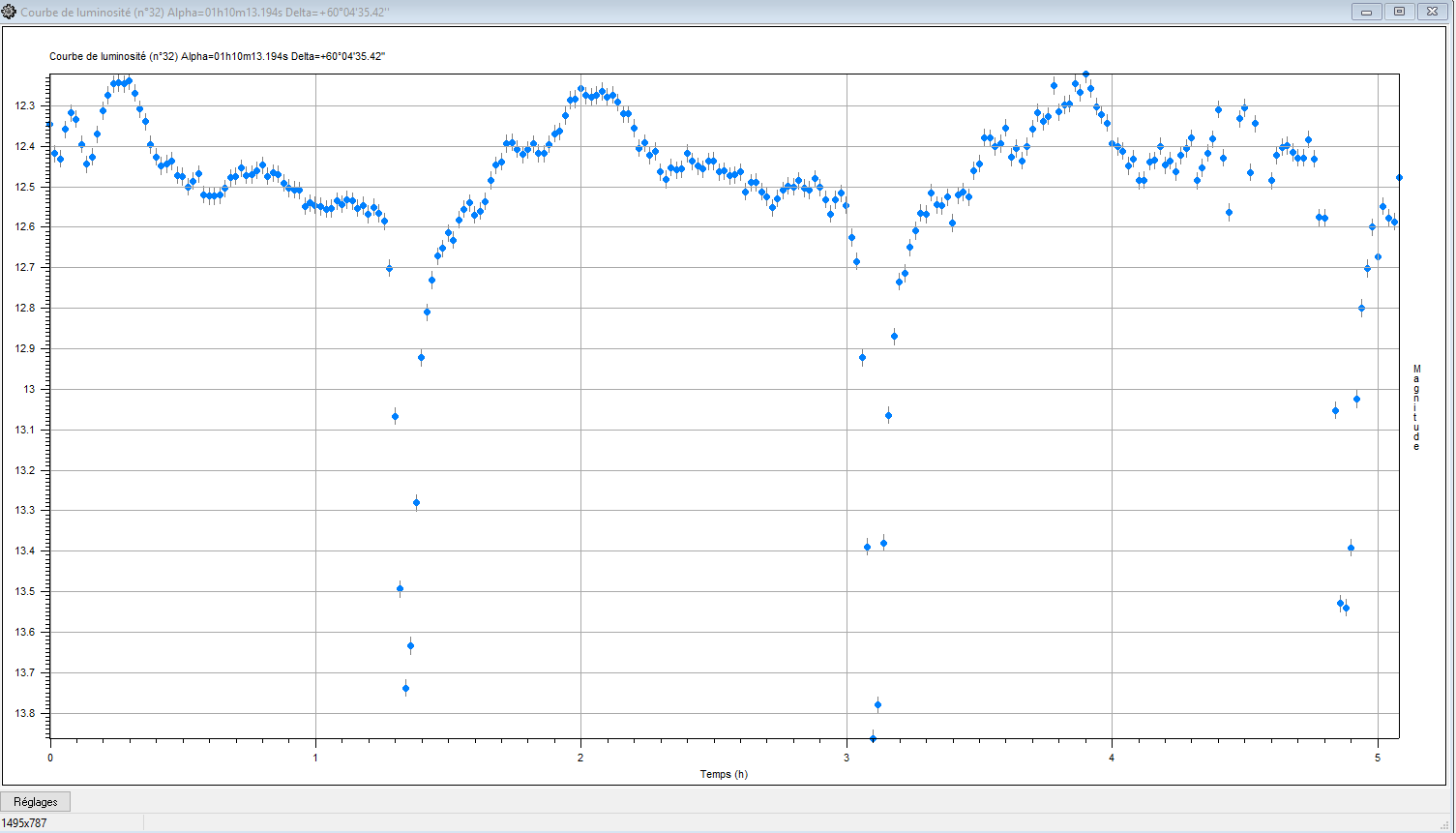Image resolution: width=1456 pixels, height=833 pixels.
Task: Click the lowest data point of first eclipse dip
Action: pyautogui.click(x=405, y=689)
